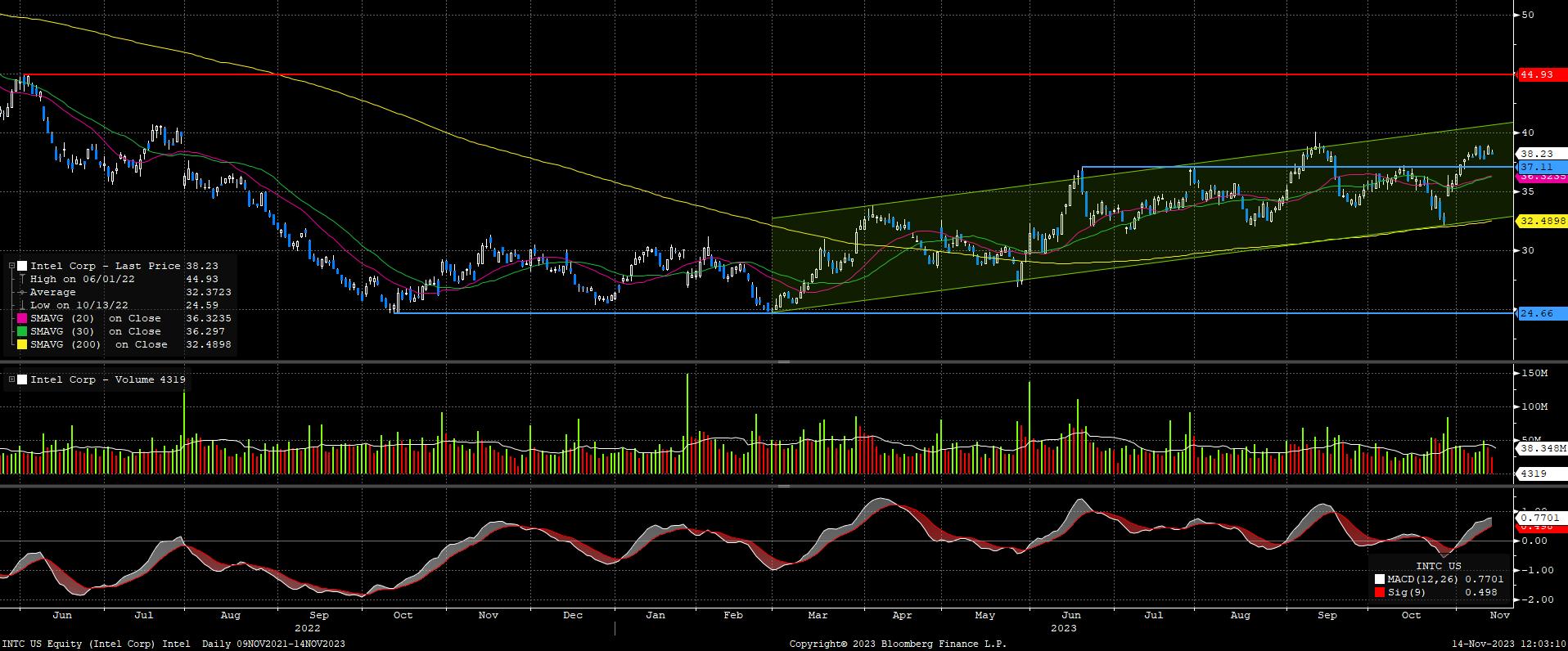Click the 38.348M volume axis label

pos(1542,448)
